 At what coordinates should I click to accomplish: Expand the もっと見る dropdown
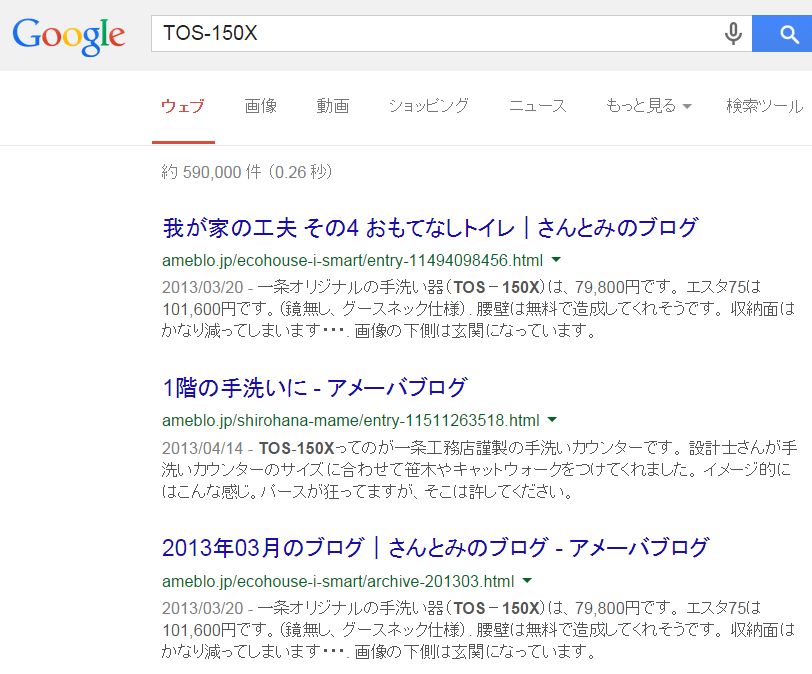648,106
